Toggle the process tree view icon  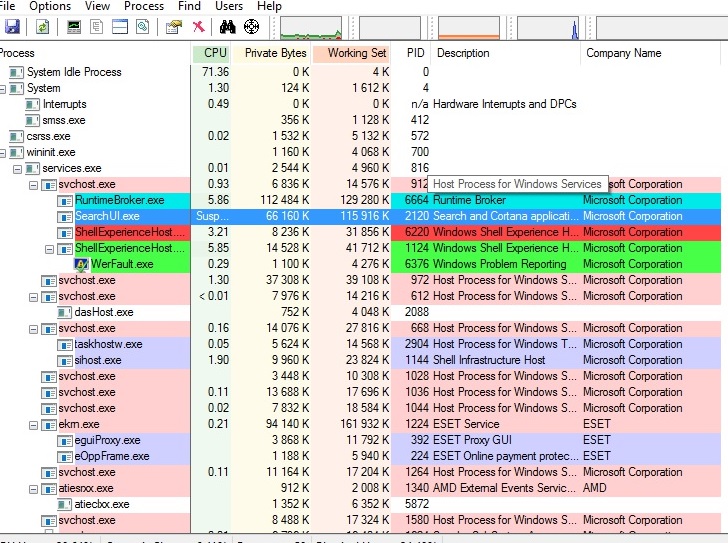pyautogui.click(x=98, y=27)
